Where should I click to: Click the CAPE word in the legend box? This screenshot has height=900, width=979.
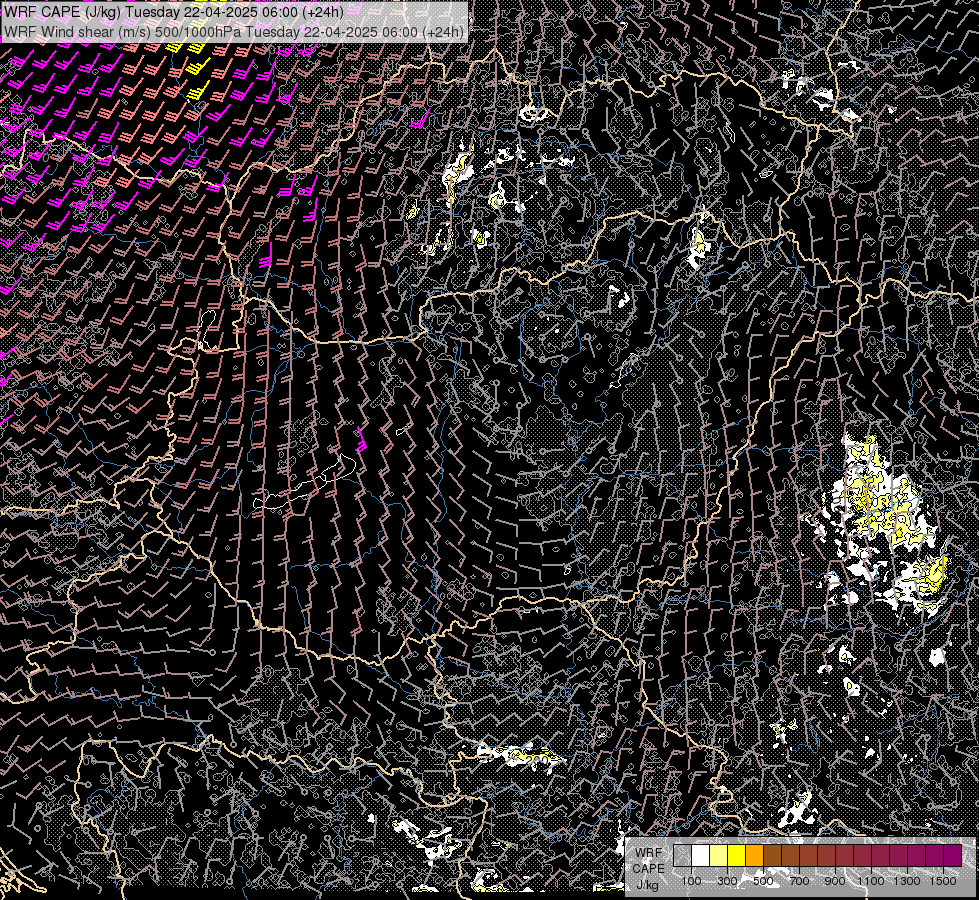tap(649, 869)
